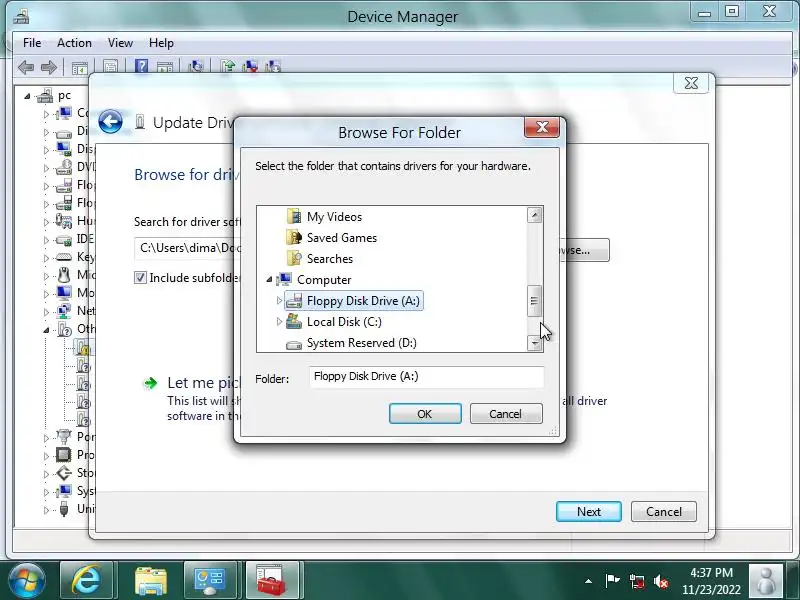Click the muted volume tray icon
This screenshot has height=600, width=800.
point(661,581)
